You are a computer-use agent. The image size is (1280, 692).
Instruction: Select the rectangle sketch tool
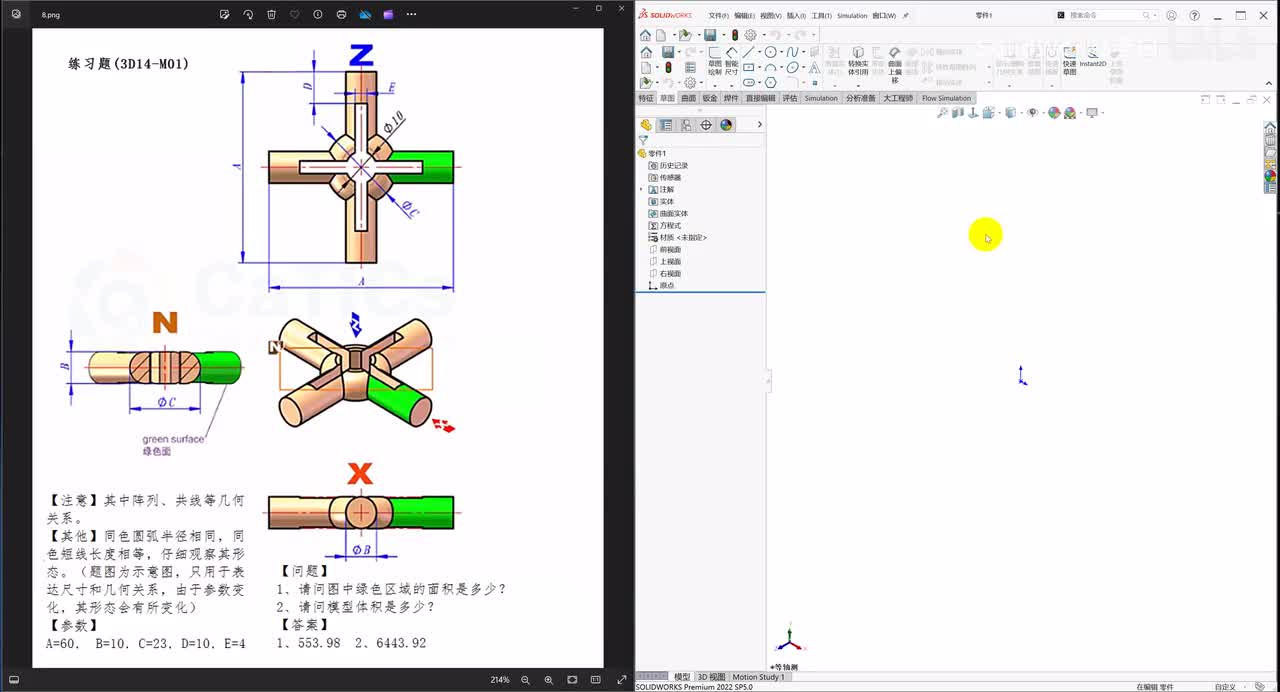pos(748,68)
